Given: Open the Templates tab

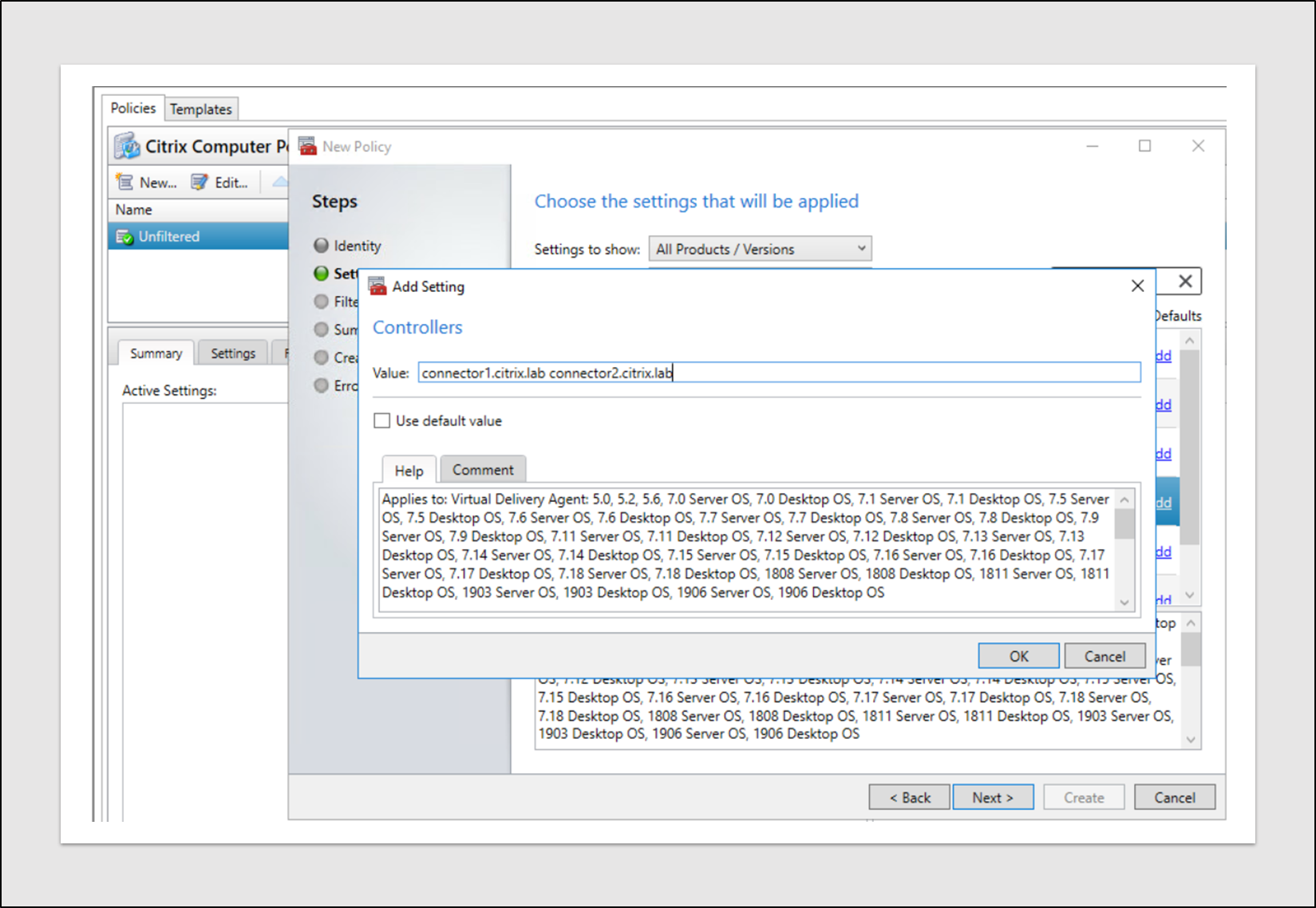Looking at the screenshot, I should [200, 109].
